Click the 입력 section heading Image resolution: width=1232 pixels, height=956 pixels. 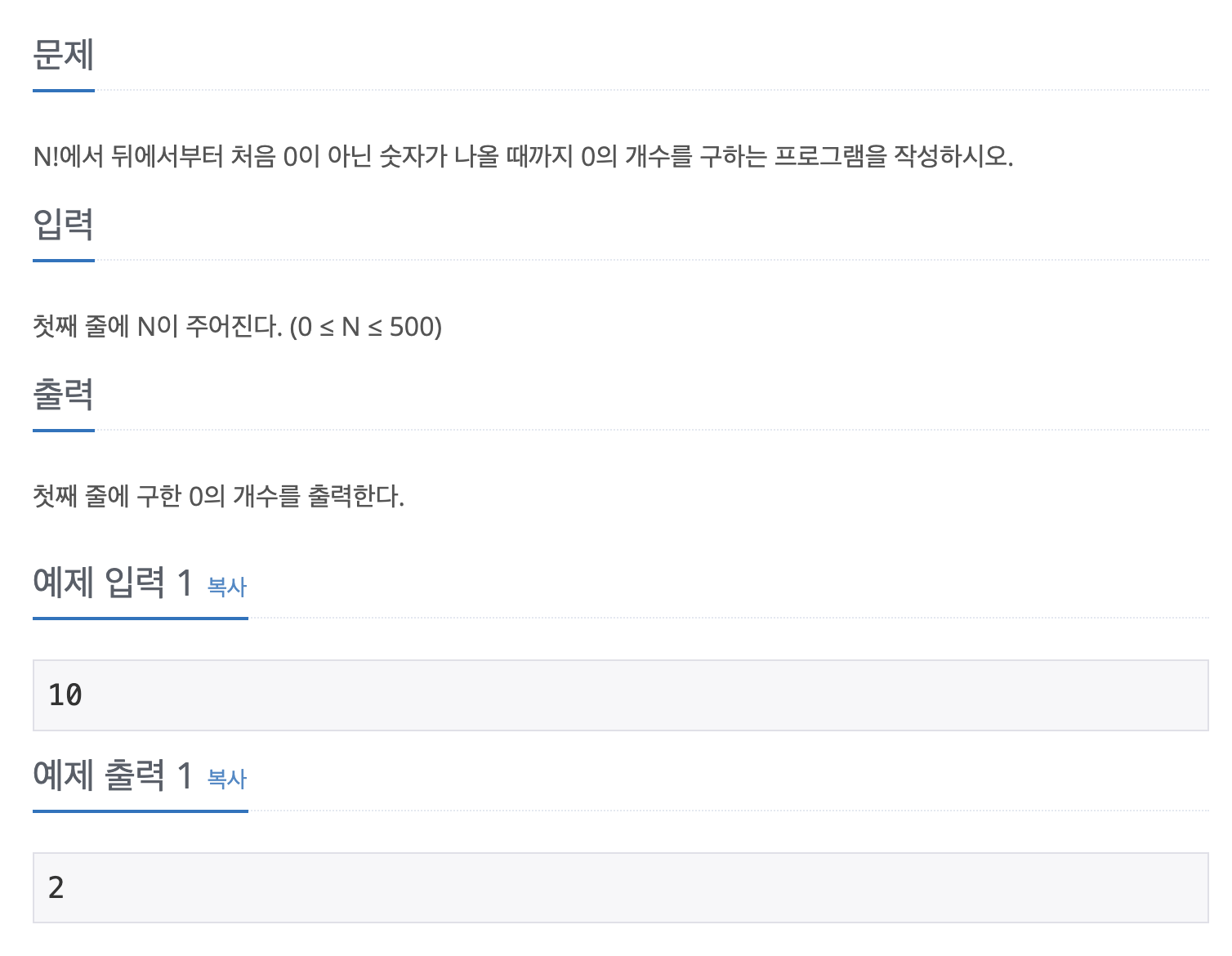64,224
